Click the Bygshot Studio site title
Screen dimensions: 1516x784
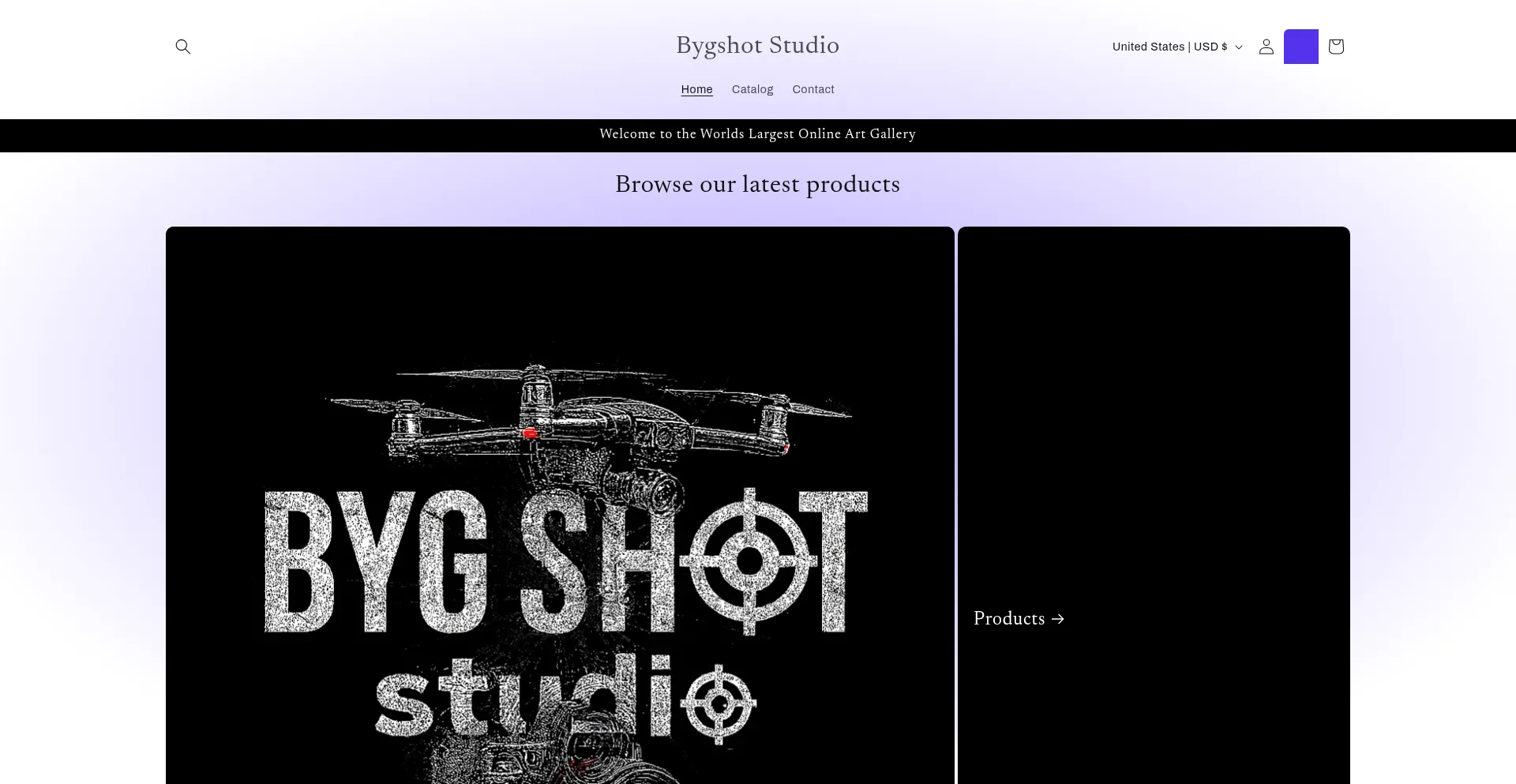click(x=758, y=45)
